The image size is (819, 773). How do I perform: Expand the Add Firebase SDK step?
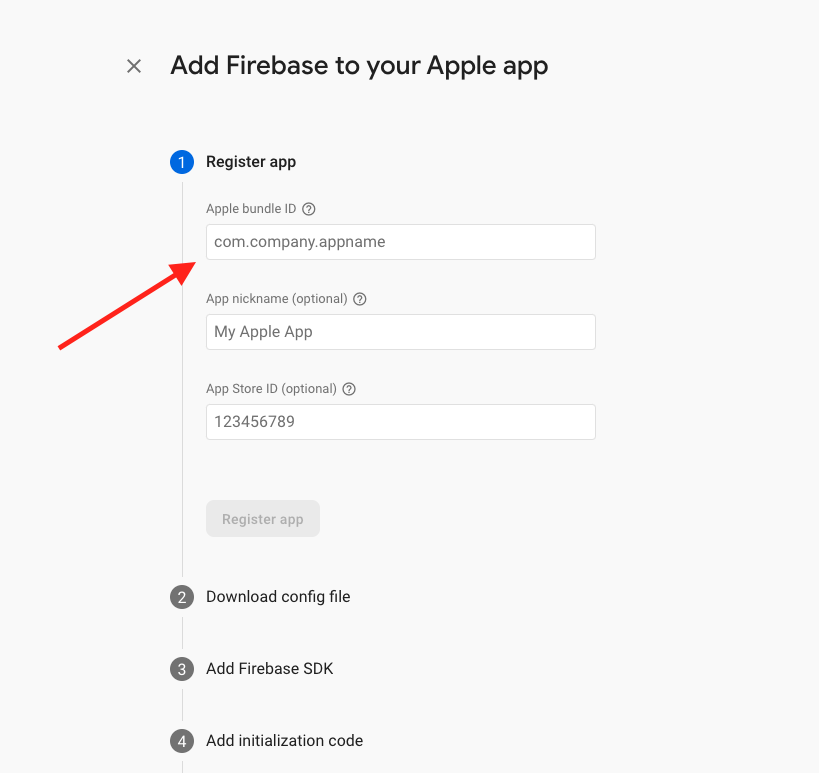pos(269,669)
